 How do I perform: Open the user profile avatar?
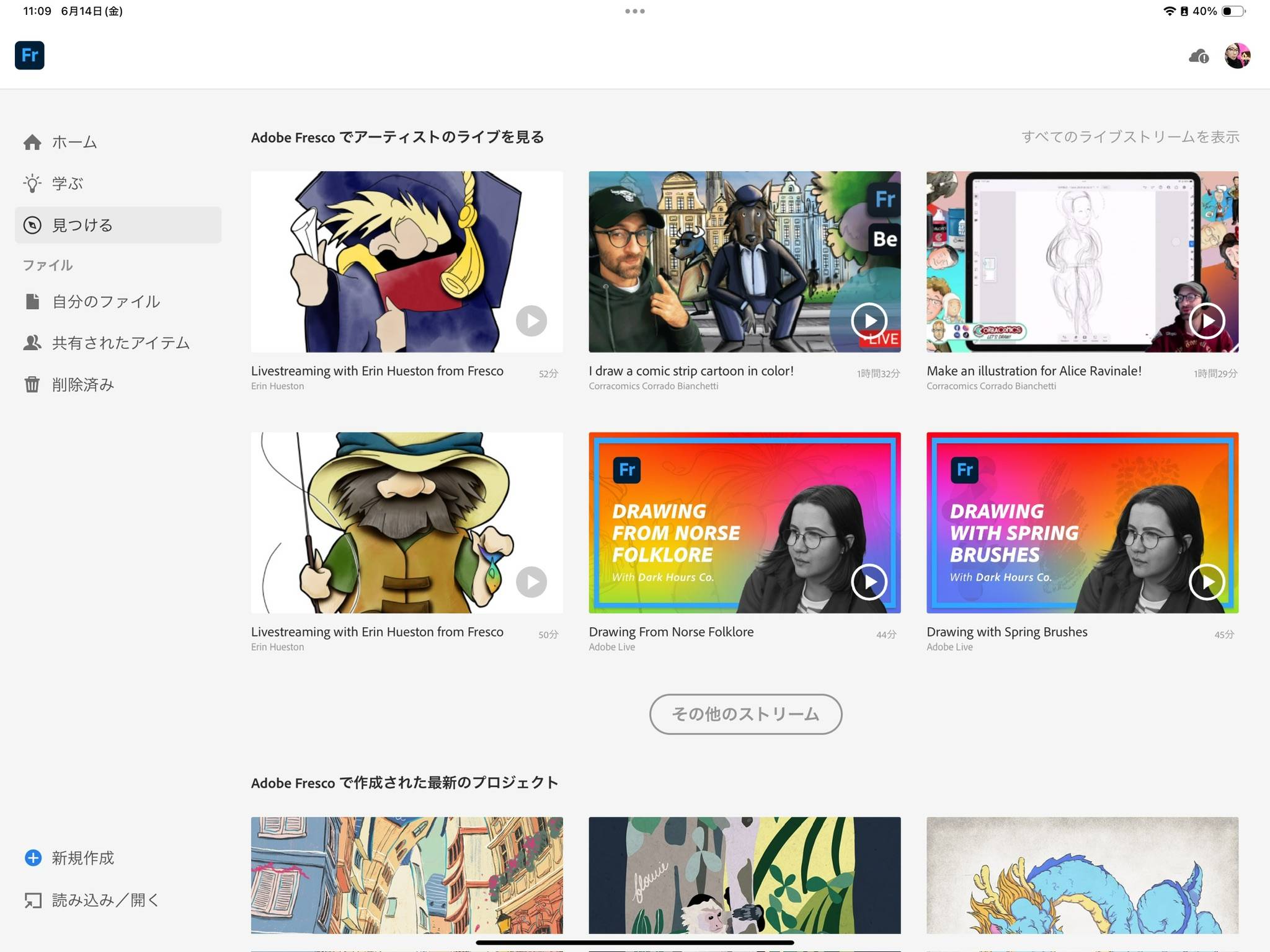click(x=1237, y=56)
